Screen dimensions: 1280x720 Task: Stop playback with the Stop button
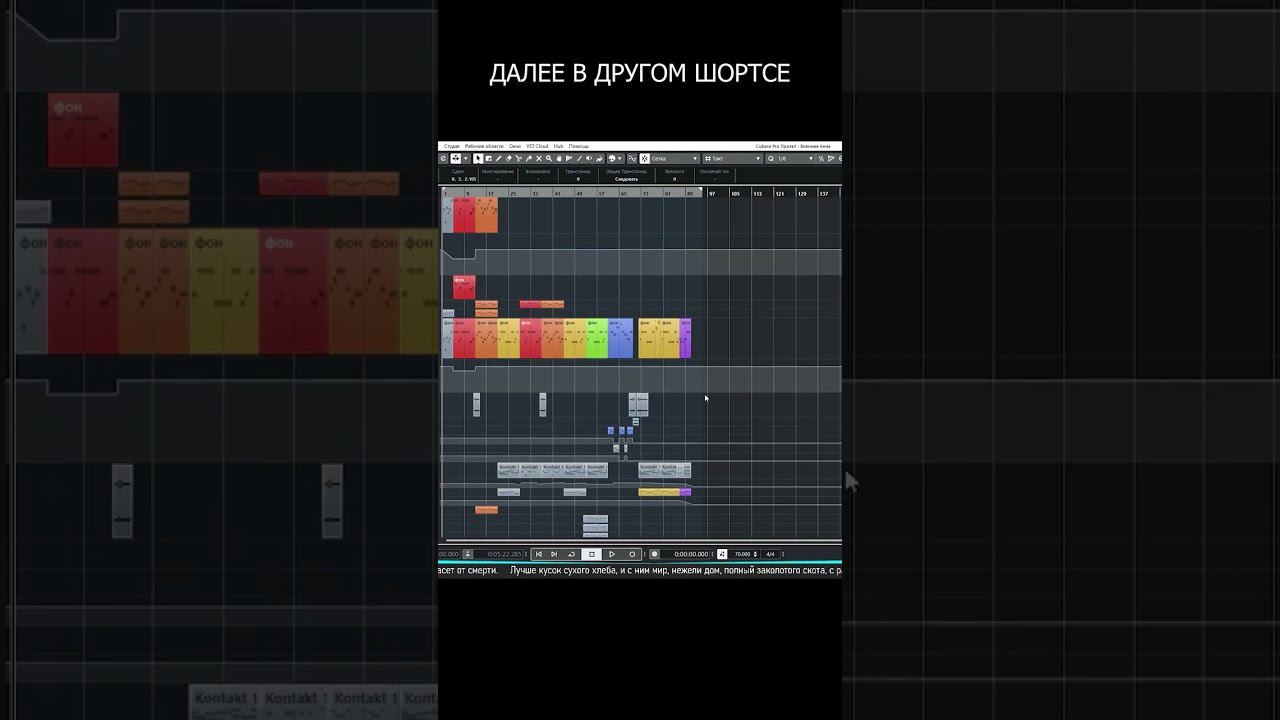[x=592, y=554]
